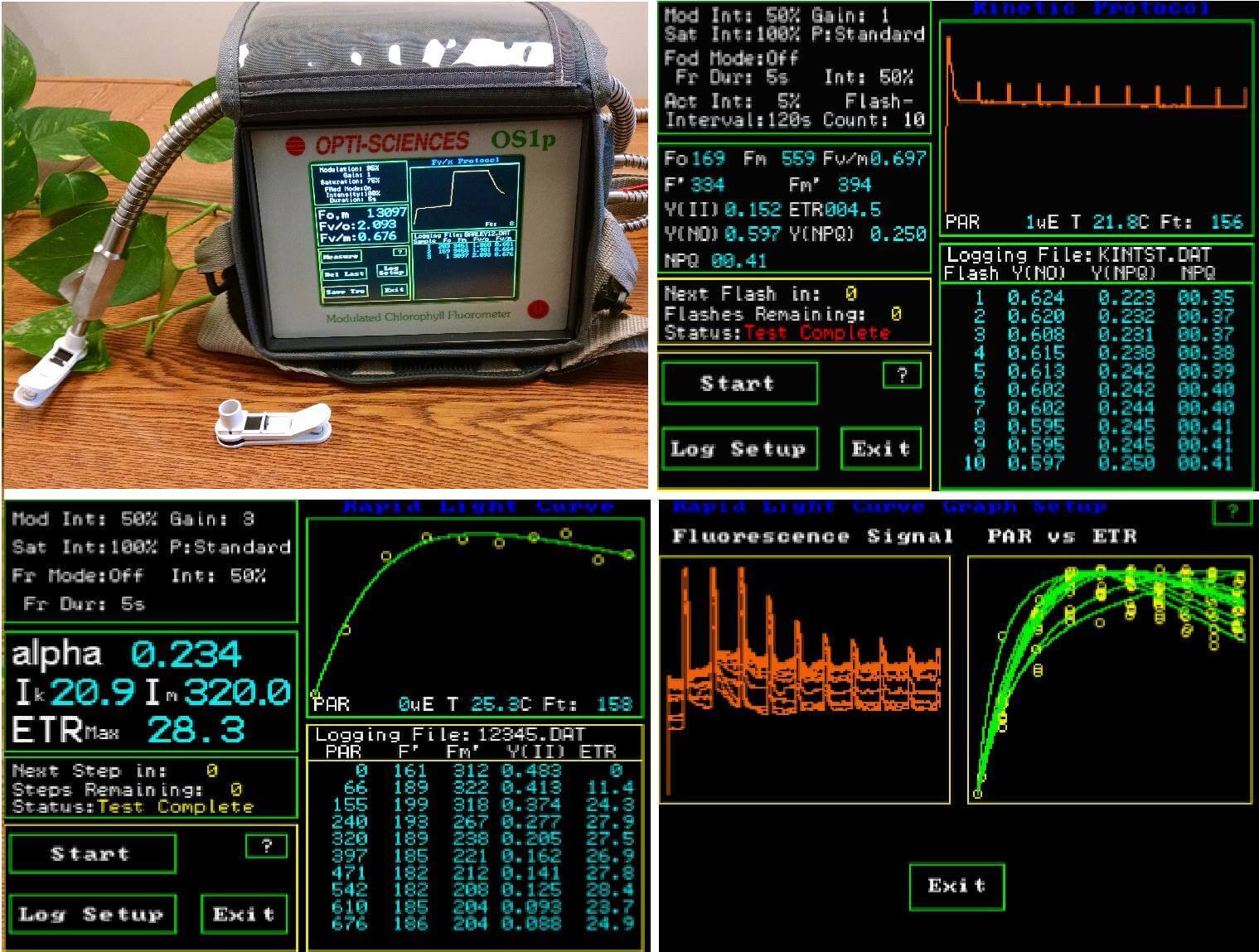Select the flash 10 row in KINTST.DAT log
The height and width of the screenshot is (952, 1259).
pyautogui.click(x=1097, y=464)
